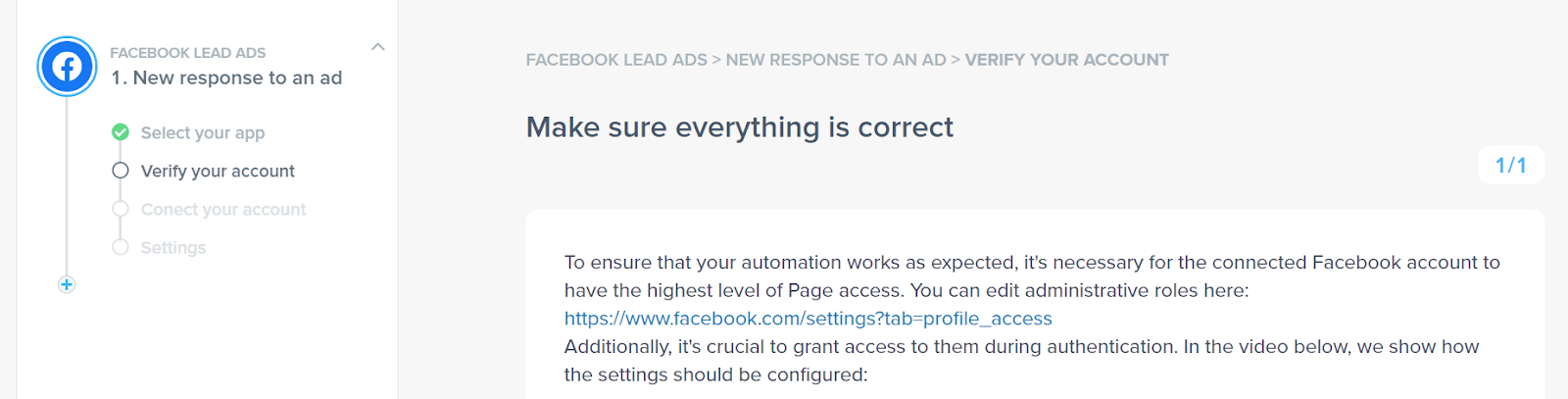This screenshot has width=1568, height=399.
Task: Click the plus icon to add a step
Action: [67, 284]
